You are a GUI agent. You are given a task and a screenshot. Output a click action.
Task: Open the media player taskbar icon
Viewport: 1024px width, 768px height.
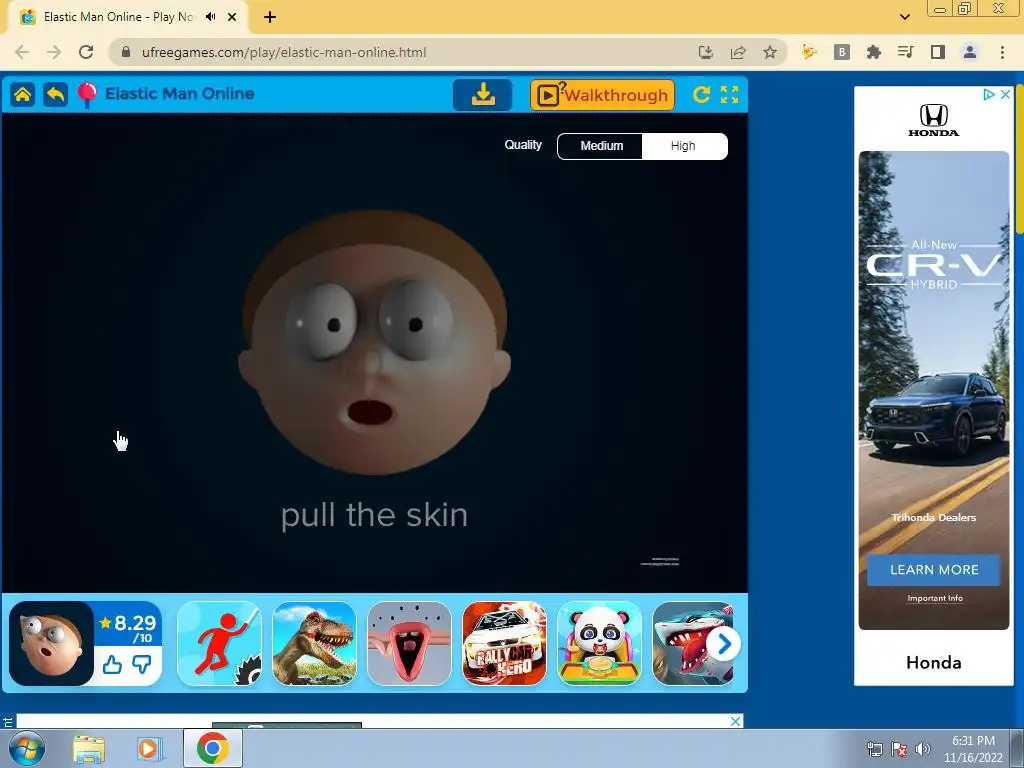[150, 749]
